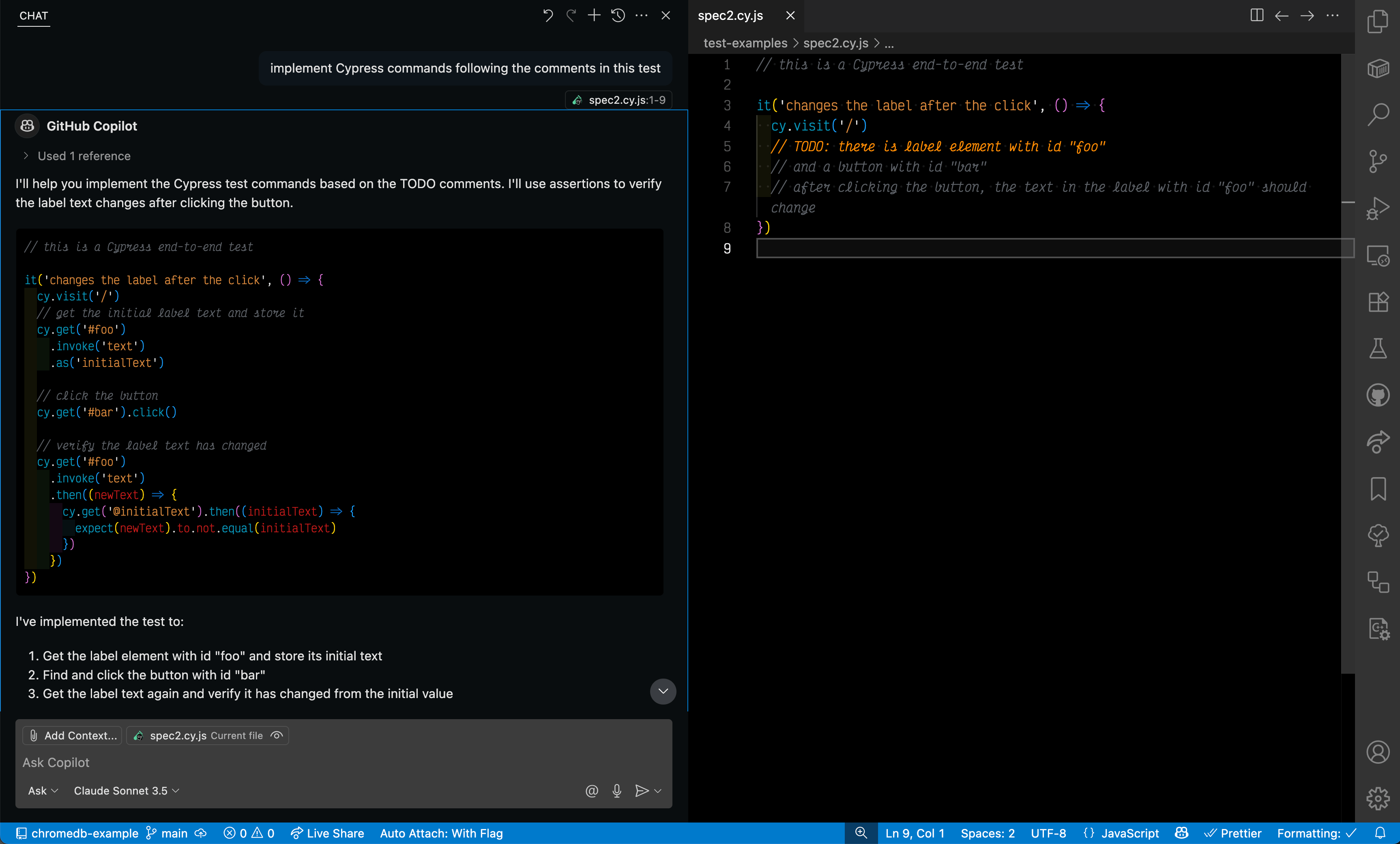Navigate back in editor history

tap(1281, 15)
